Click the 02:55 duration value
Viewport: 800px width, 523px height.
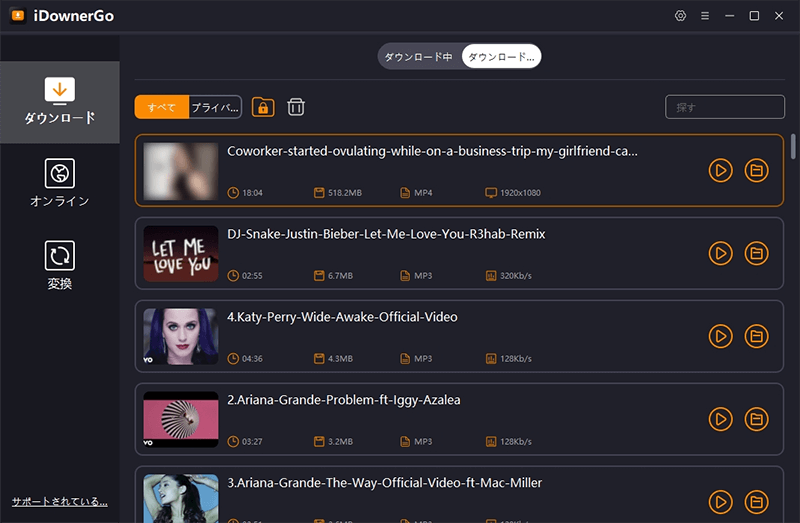(x=252, y=276)
